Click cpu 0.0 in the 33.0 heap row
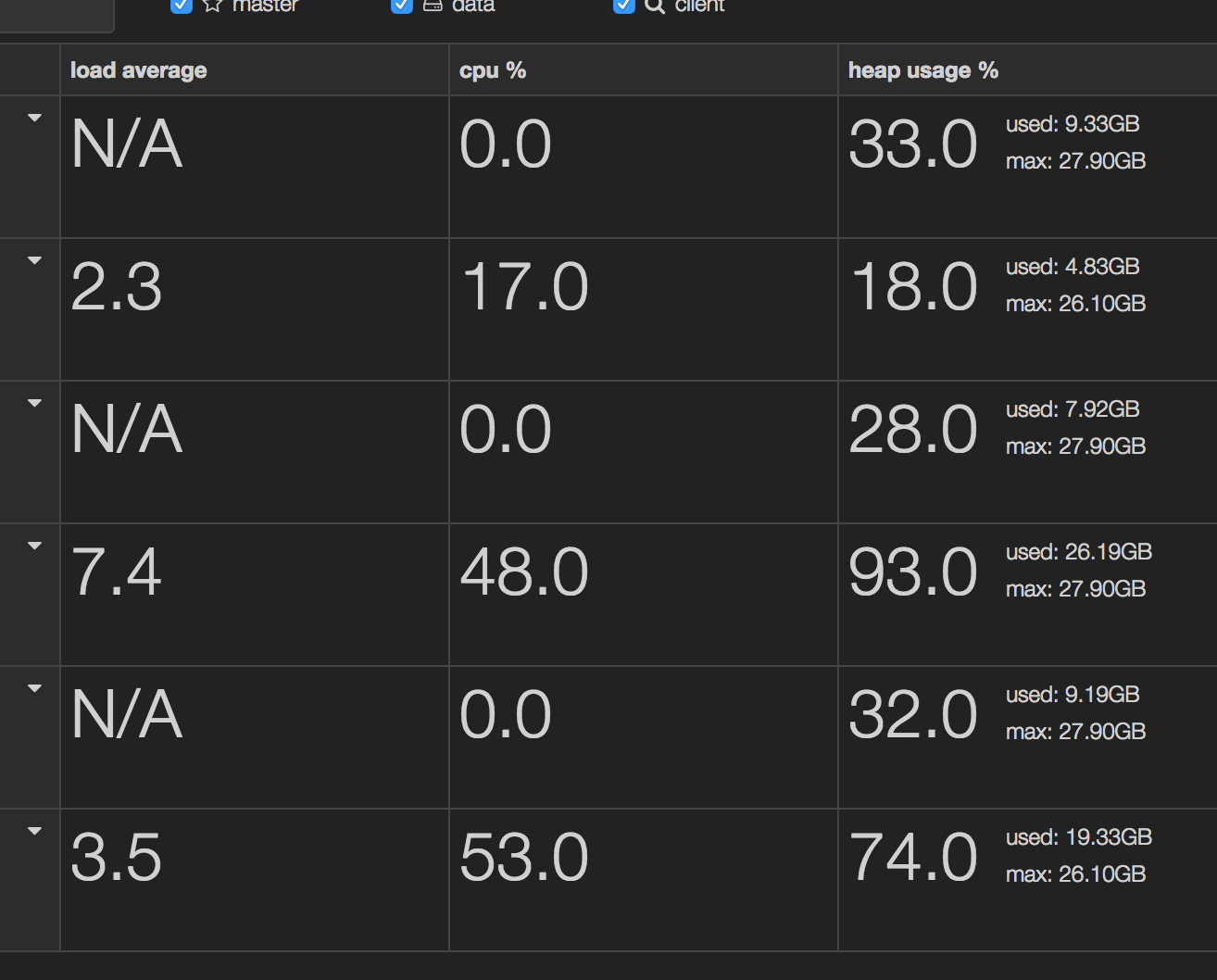 (506, 144)
